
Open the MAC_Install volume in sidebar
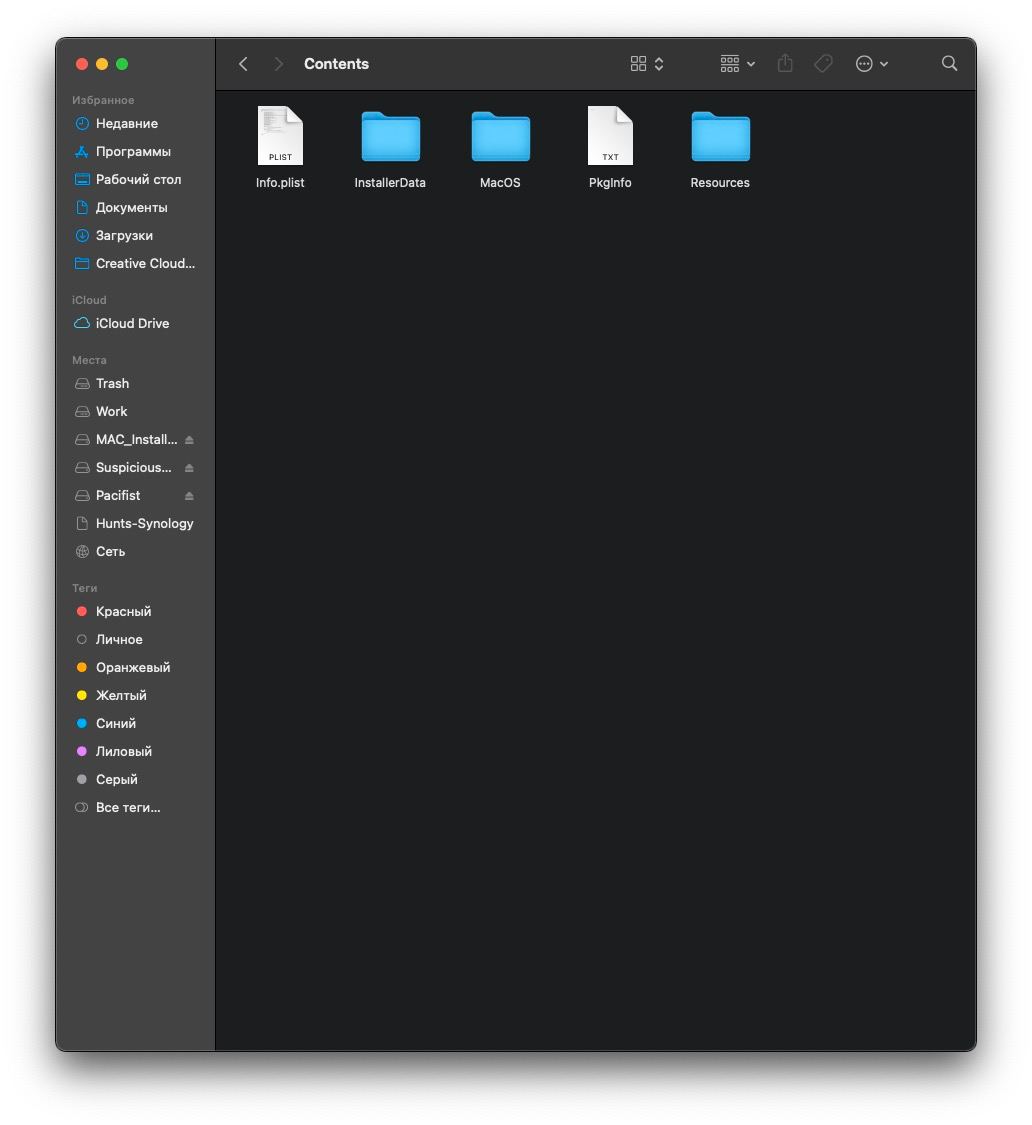click(126, 439)
